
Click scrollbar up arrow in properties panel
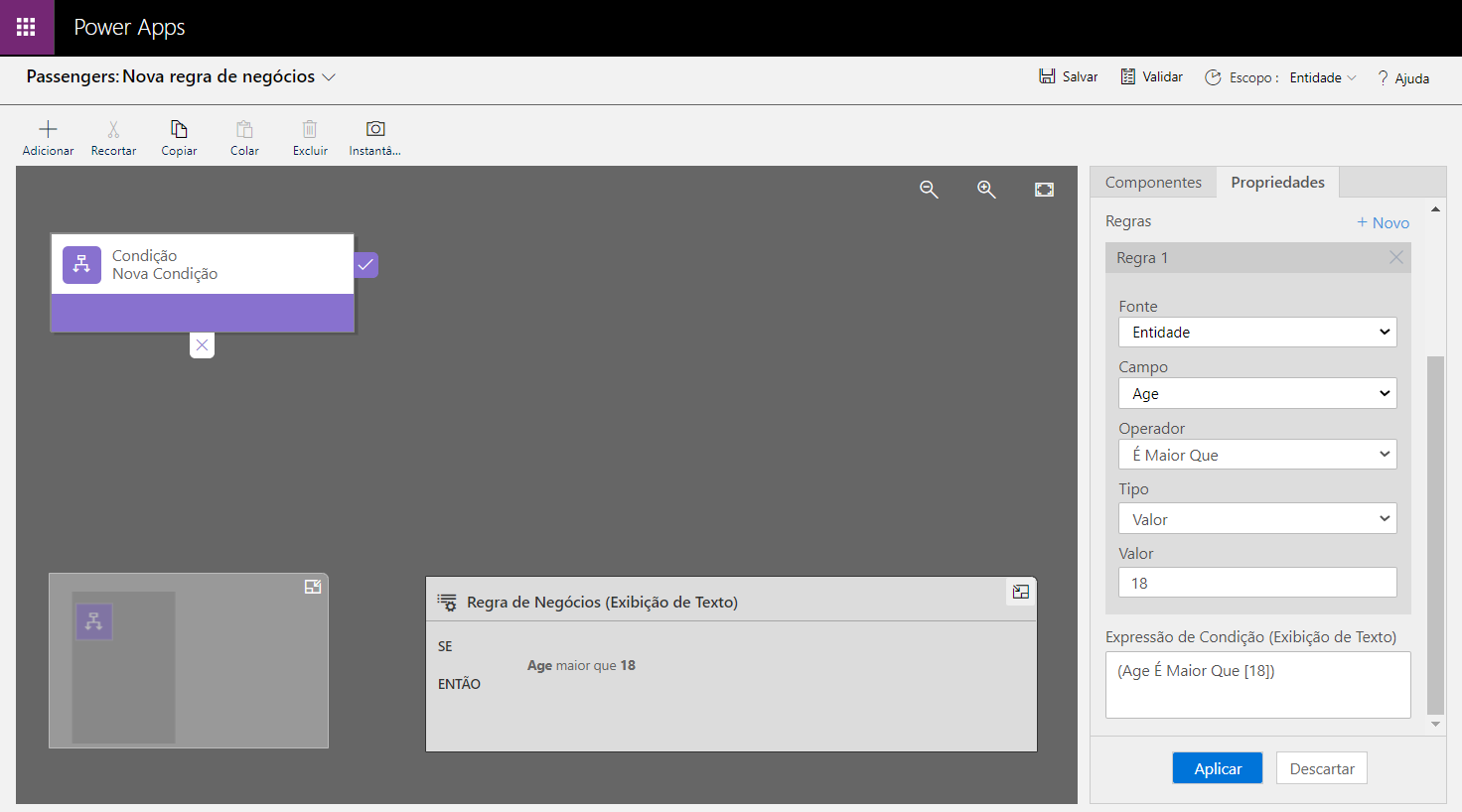[x=1435, y=208]
